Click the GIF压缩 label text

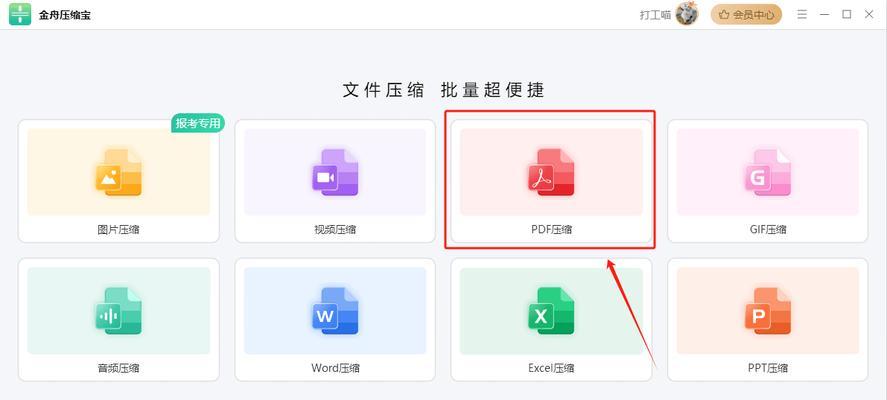[x=768, y=230]
